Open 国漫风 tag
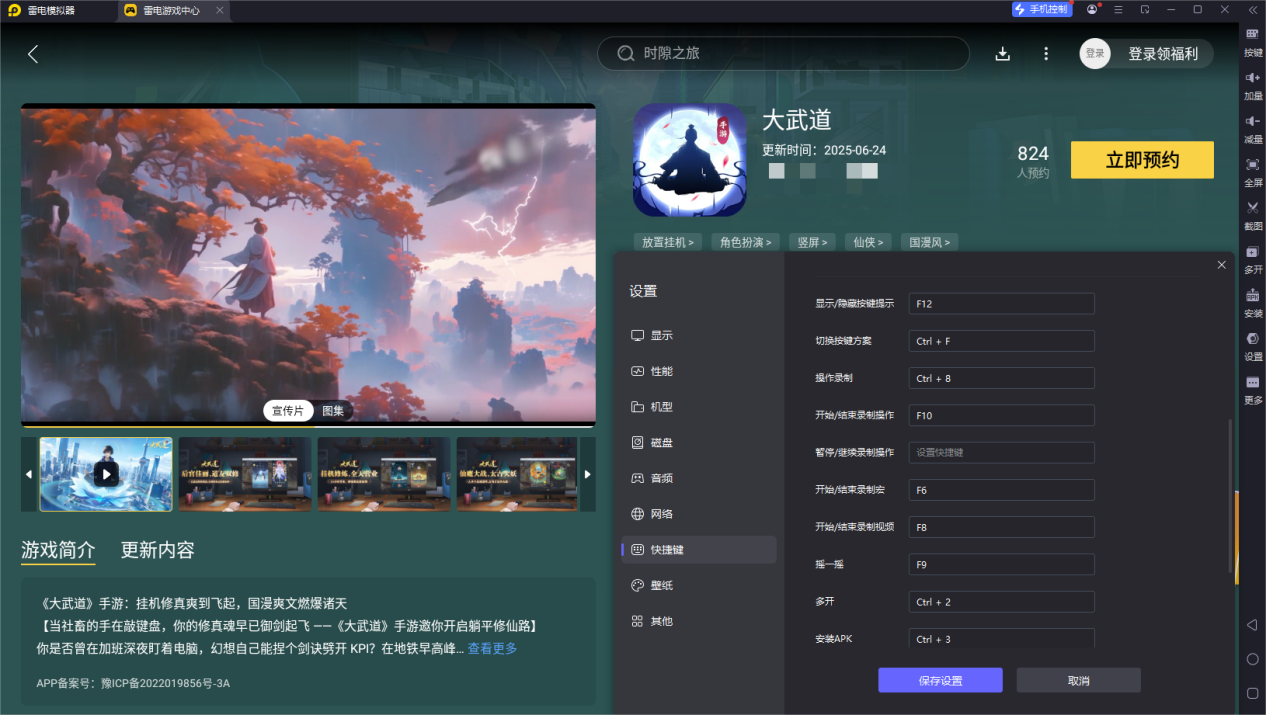 (929, 242)
